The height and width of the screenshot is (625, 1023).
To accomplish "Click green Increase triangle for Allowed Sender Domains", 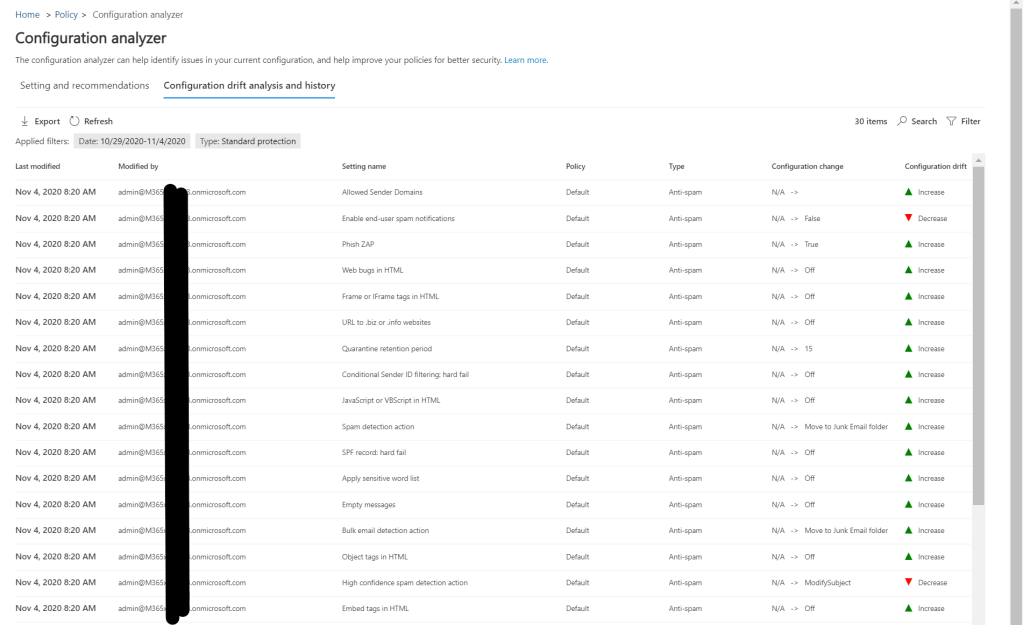I will (x=908, y=192).
